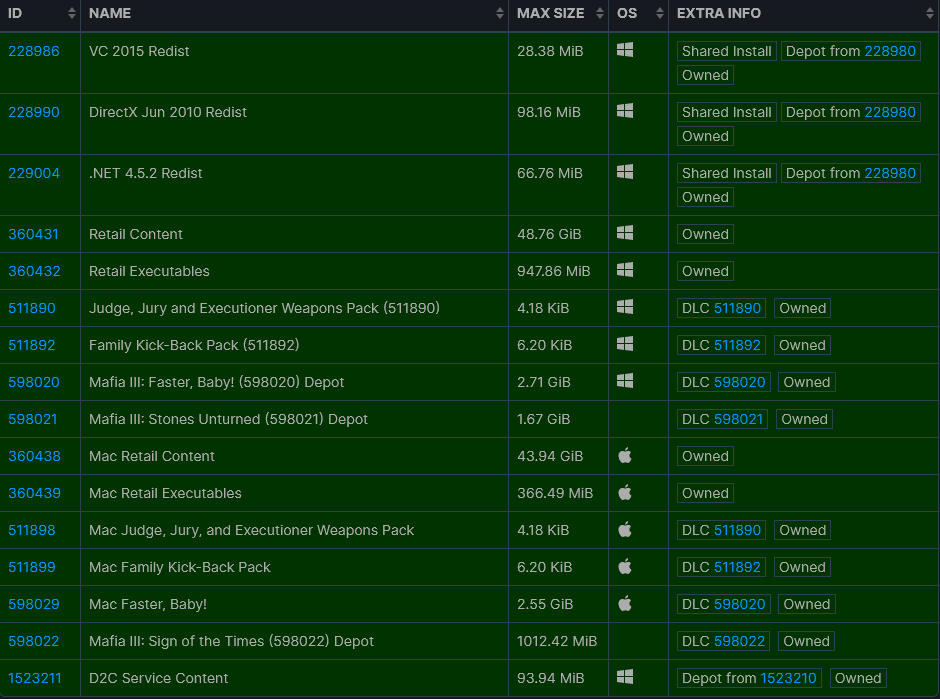Open DLC 598020 link in Mafia III: Faster, Baby! row
Screen dimensions: 940x699
[740, 382]
